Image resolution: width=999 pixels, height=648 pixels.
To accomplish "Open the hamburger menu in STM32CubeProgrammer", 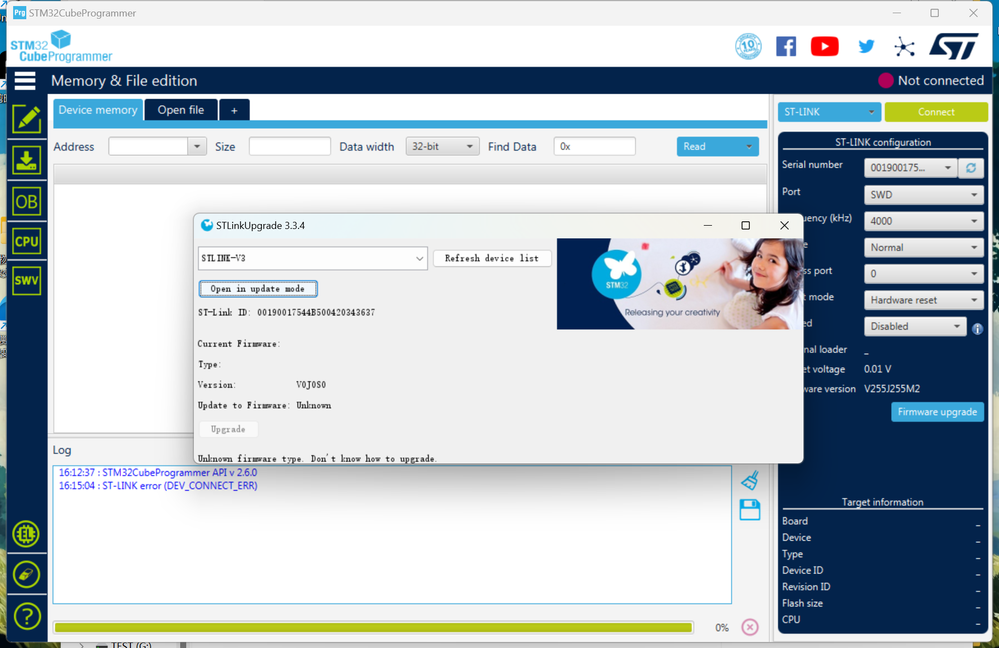I will click(x=25, y=81).
